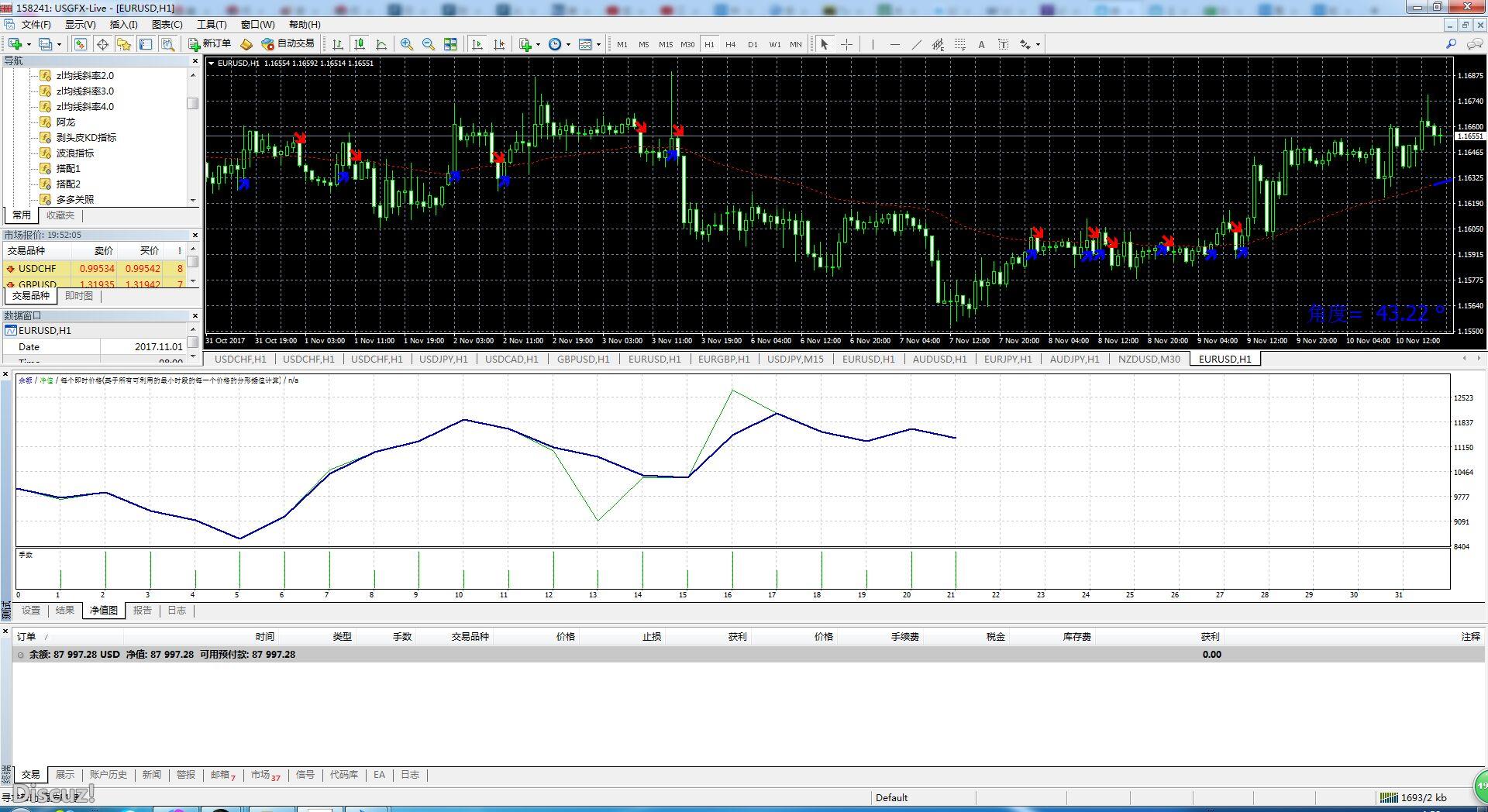Open the 报告 tester tab
1488x812 pixels.
[142, 611]
